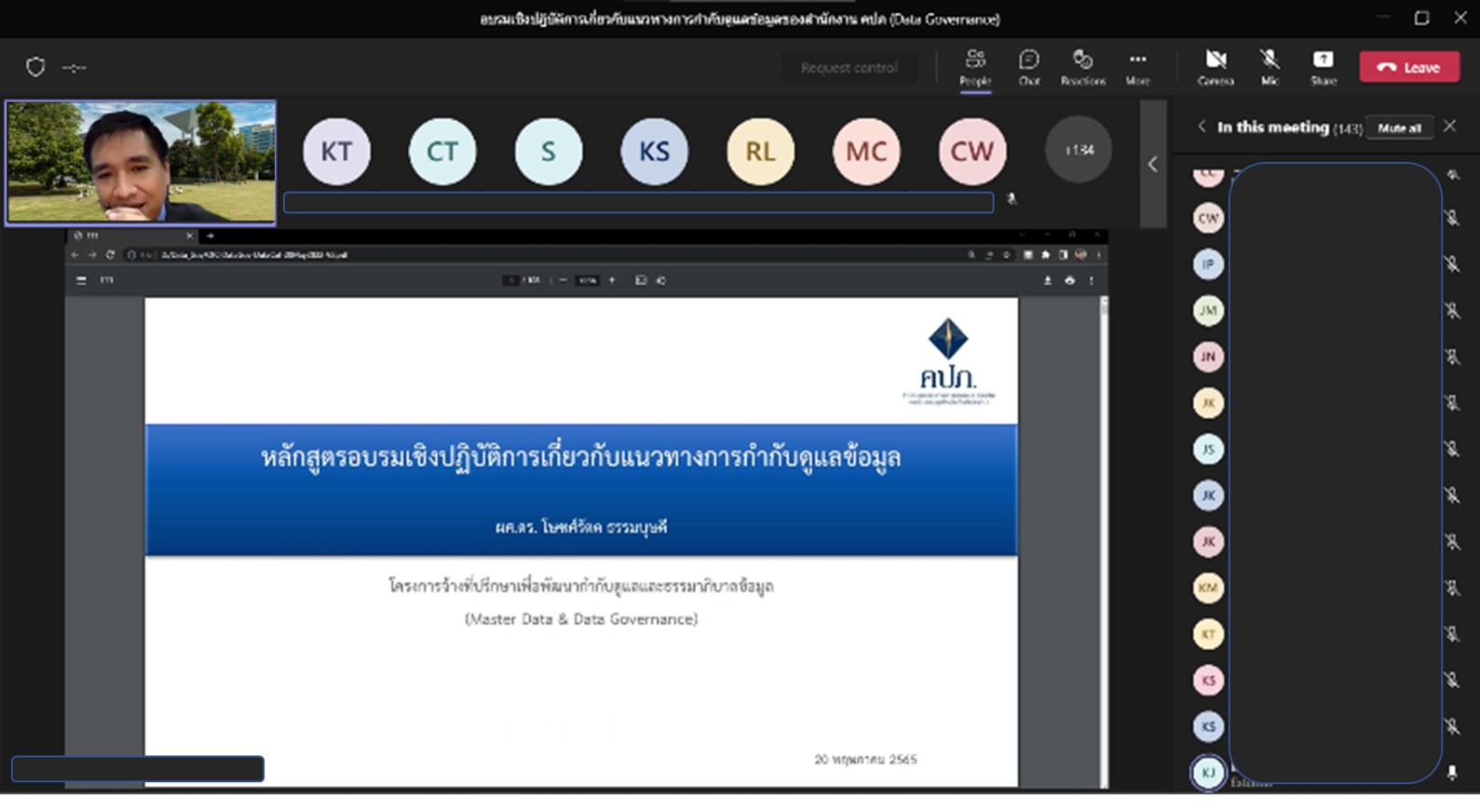This screenshot has width=1480, height=812.
Task: Click the KT participant avatar
Action: click(x=336, y=151)
